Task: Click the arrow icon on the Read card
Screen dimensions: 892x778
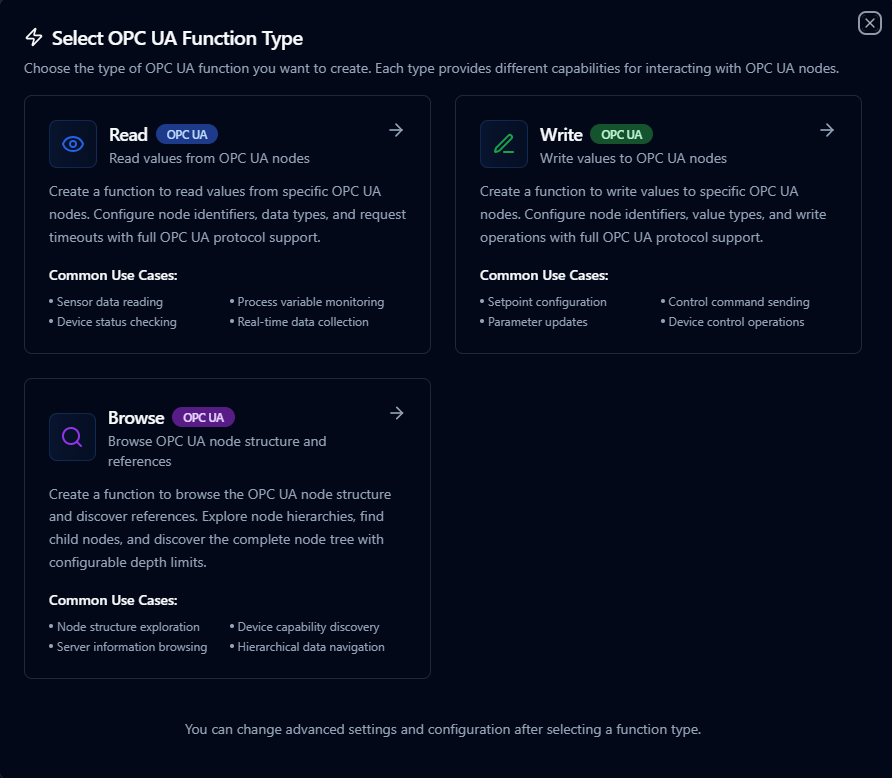Action: 396,130
